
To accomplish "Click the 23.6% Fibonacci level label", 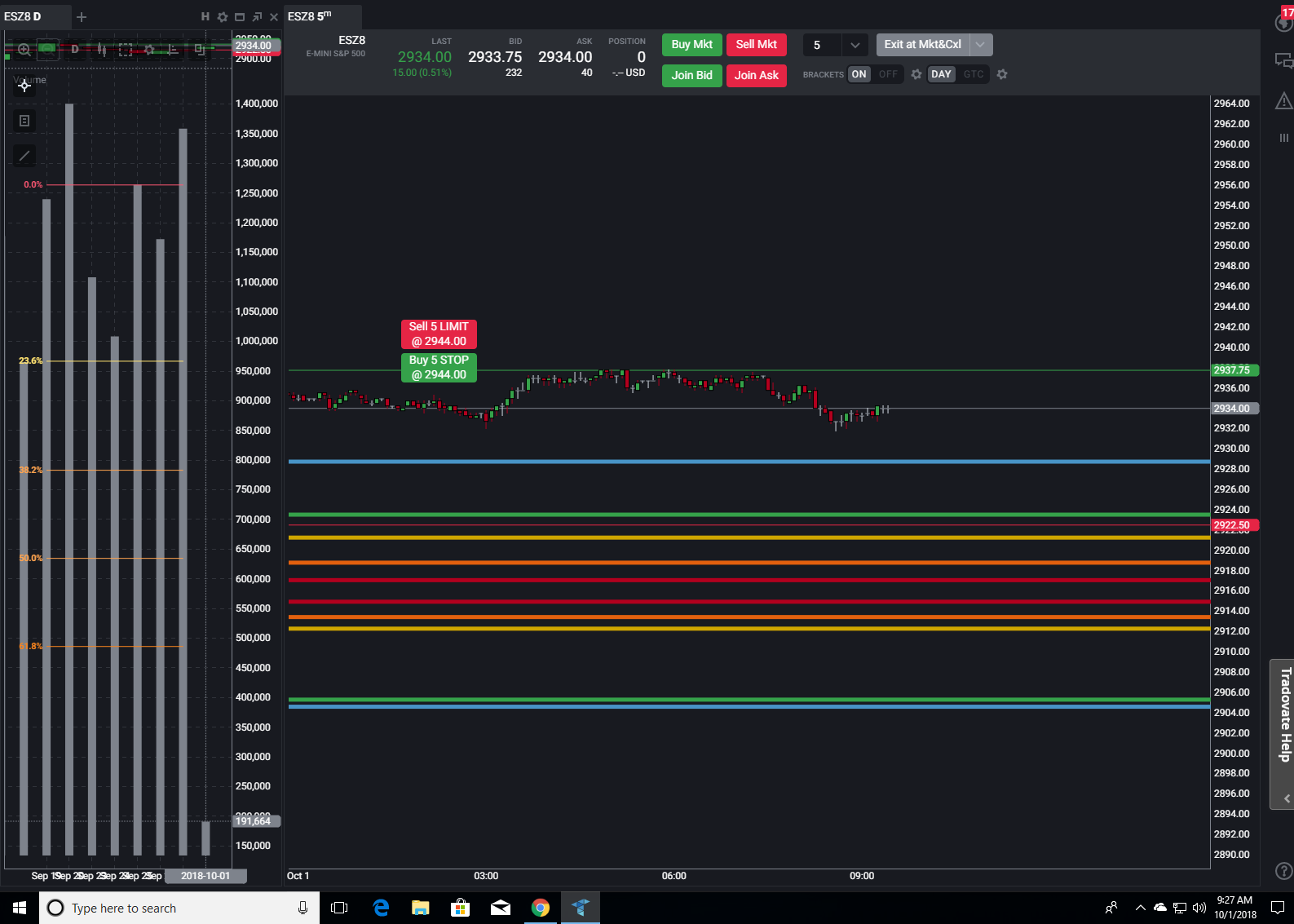I will click(31, 360).
